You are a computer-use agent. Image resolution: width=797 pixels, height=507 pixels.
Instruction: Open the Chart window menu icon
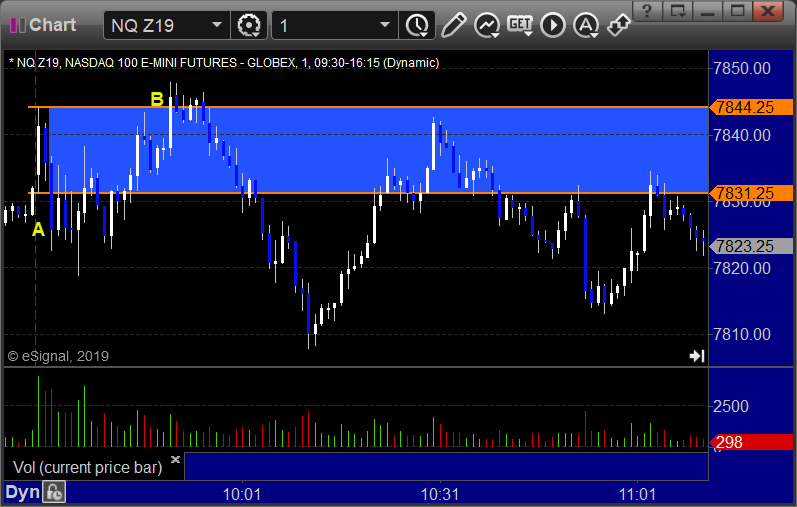[17, 25]
